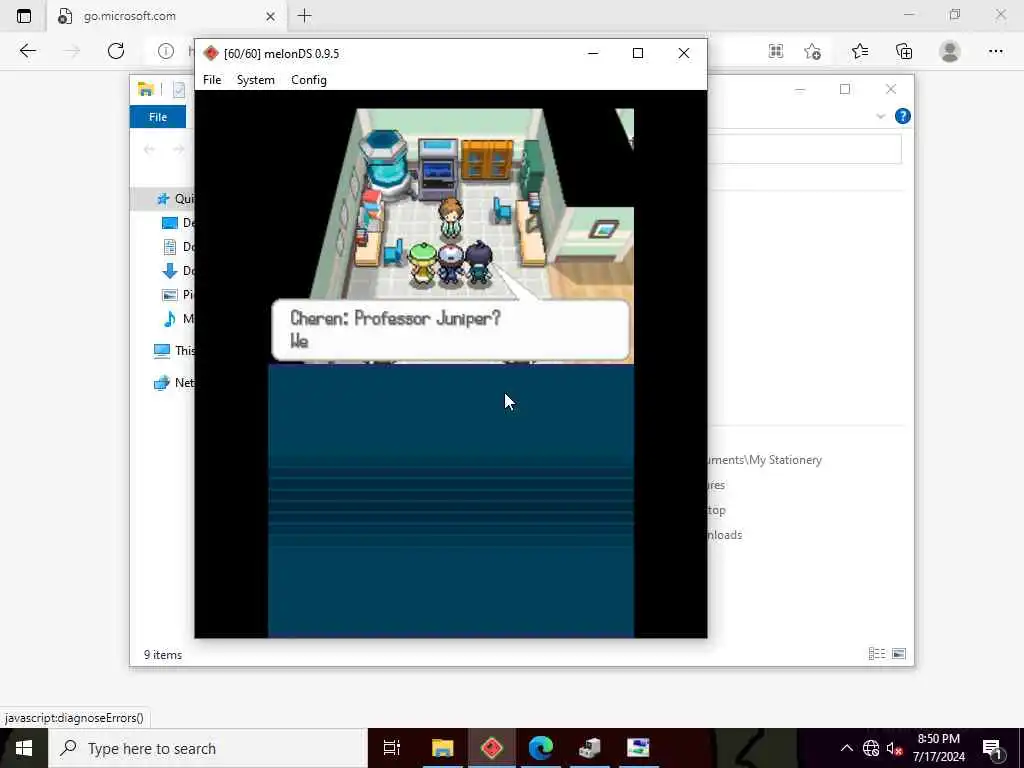The width and height of the screenshot is (1024, 768).
Task: Select the Music item in Explorer sidebar
Action: point(178,319)
